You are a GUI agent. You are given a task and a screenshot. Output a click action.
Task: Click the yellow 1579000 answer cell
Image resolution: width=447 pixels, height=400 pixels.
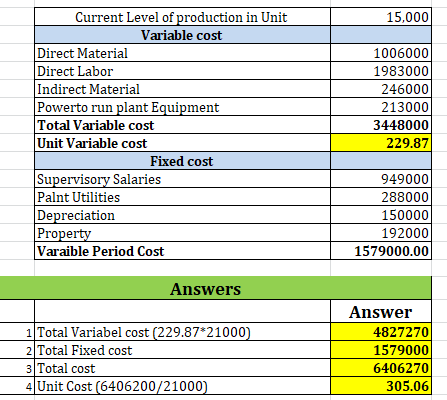(x=381, y=350)
